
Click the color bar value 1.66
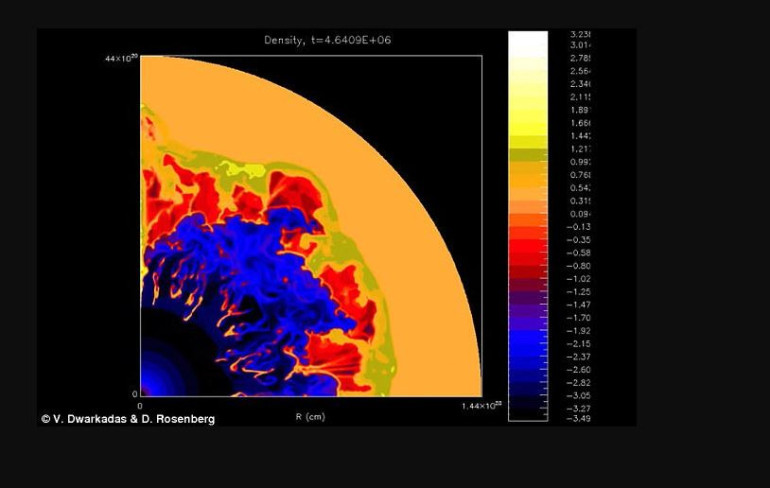(x=580, y=123)
